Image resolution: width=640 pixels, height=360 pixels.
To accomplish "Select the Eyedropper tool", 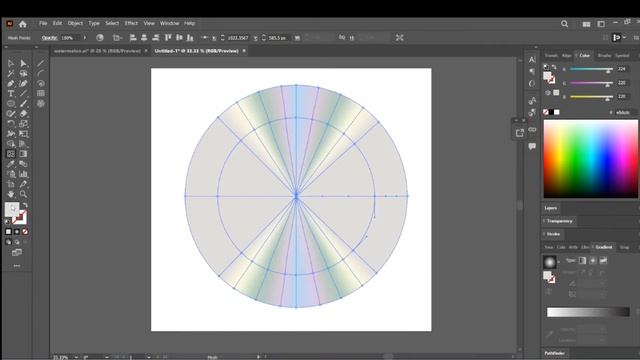I will [x=11, y=164].
